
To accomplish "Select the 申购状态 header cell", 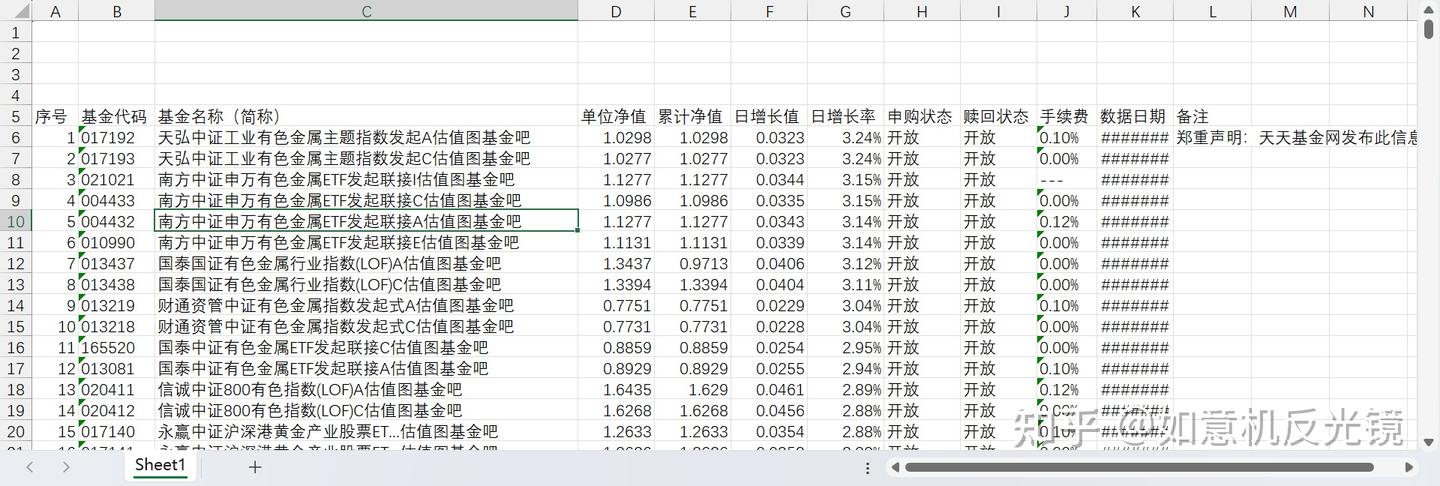I will coord(922,116).
